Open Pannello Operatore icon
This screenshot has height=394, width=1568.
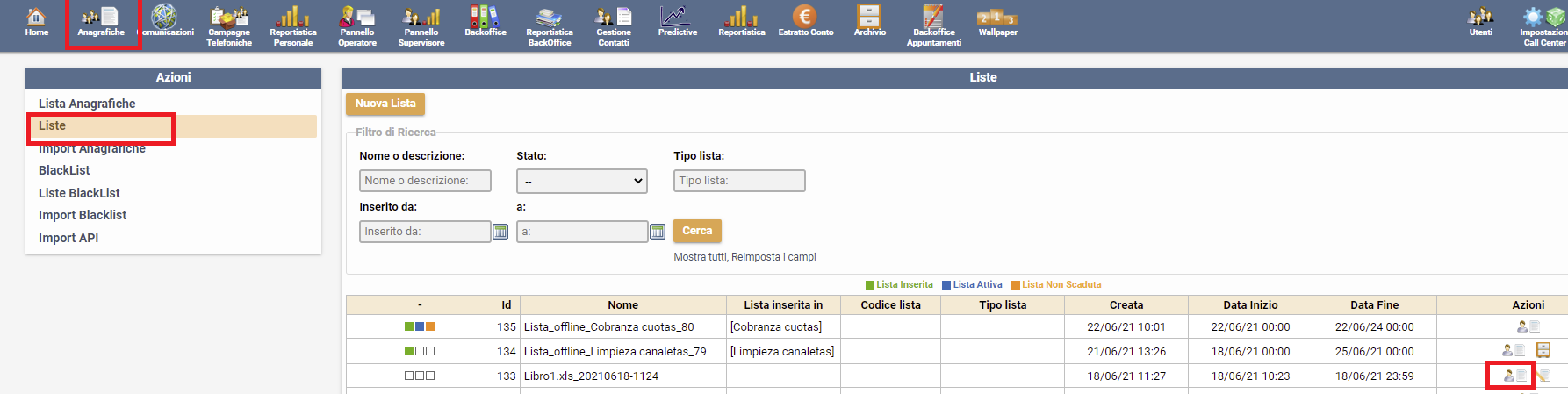click(357, 25)
